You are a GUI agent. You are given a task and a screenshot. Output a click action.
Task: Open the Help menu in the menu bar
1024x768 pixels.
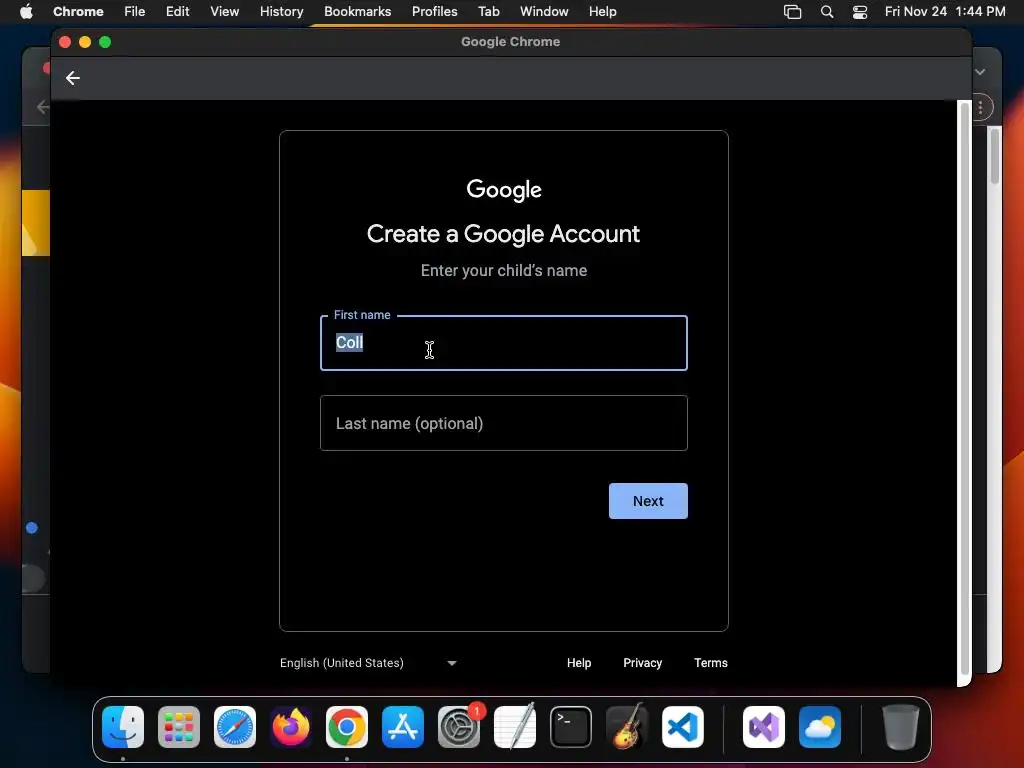point(603,11)
